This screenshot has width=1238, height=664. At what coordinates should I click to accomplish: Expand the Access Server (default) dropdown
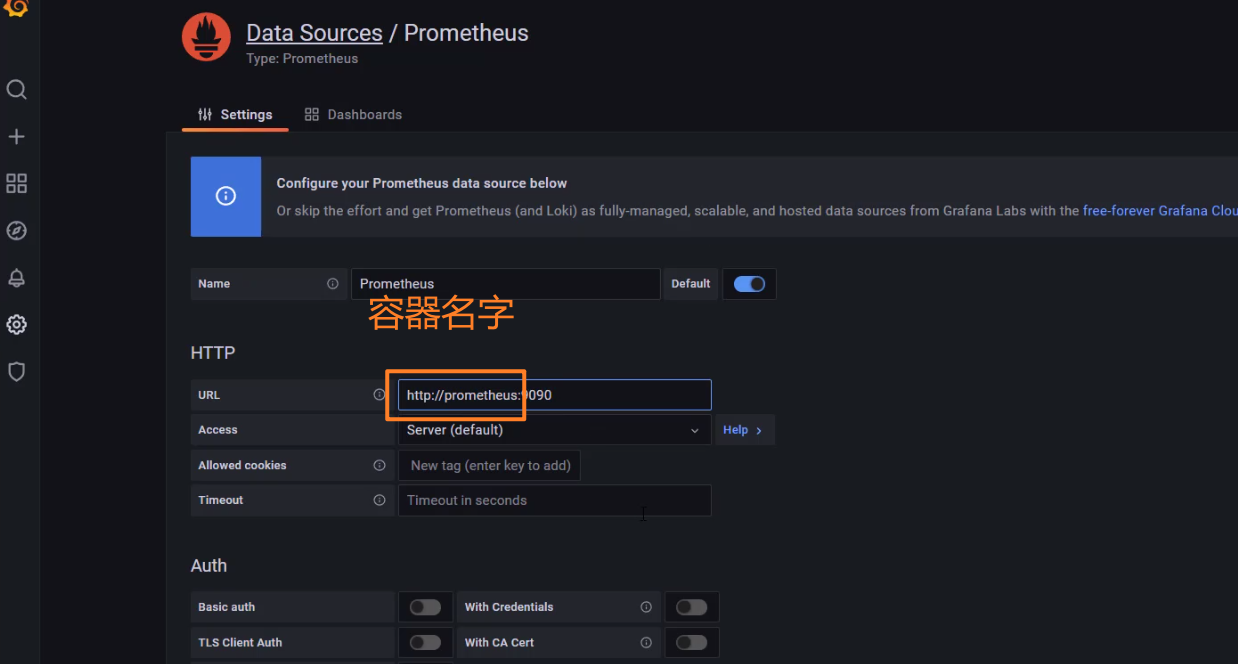coord(554,430)
